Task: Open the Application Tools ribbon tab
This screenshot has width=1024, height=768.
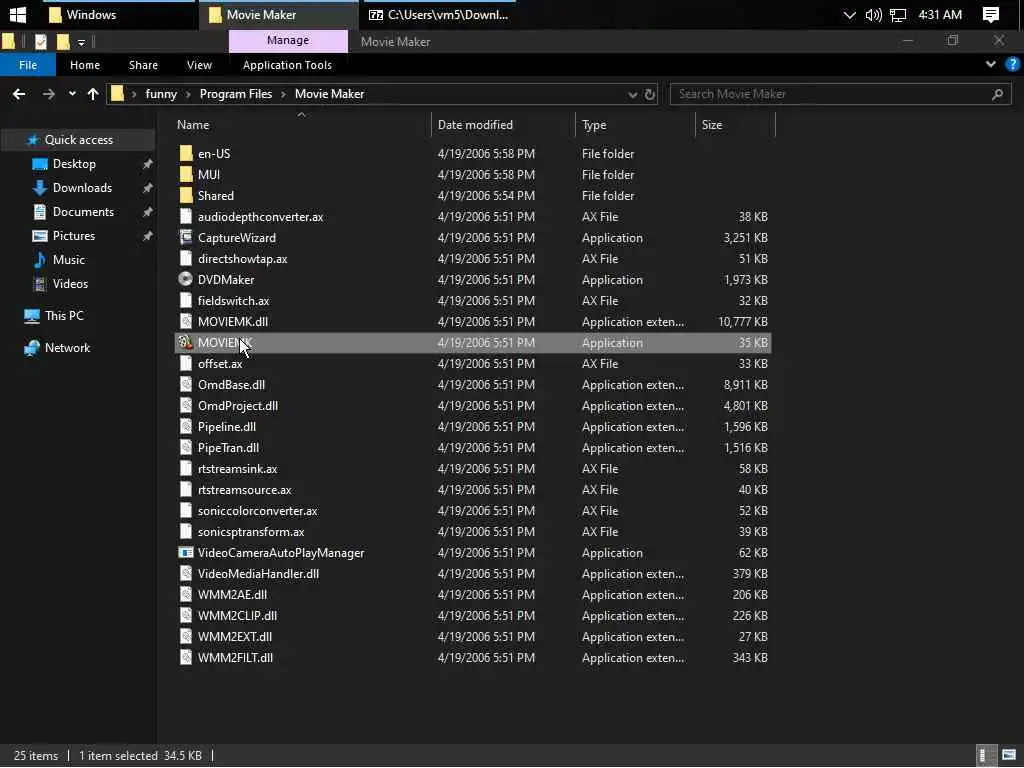Action: click(287, 65)
